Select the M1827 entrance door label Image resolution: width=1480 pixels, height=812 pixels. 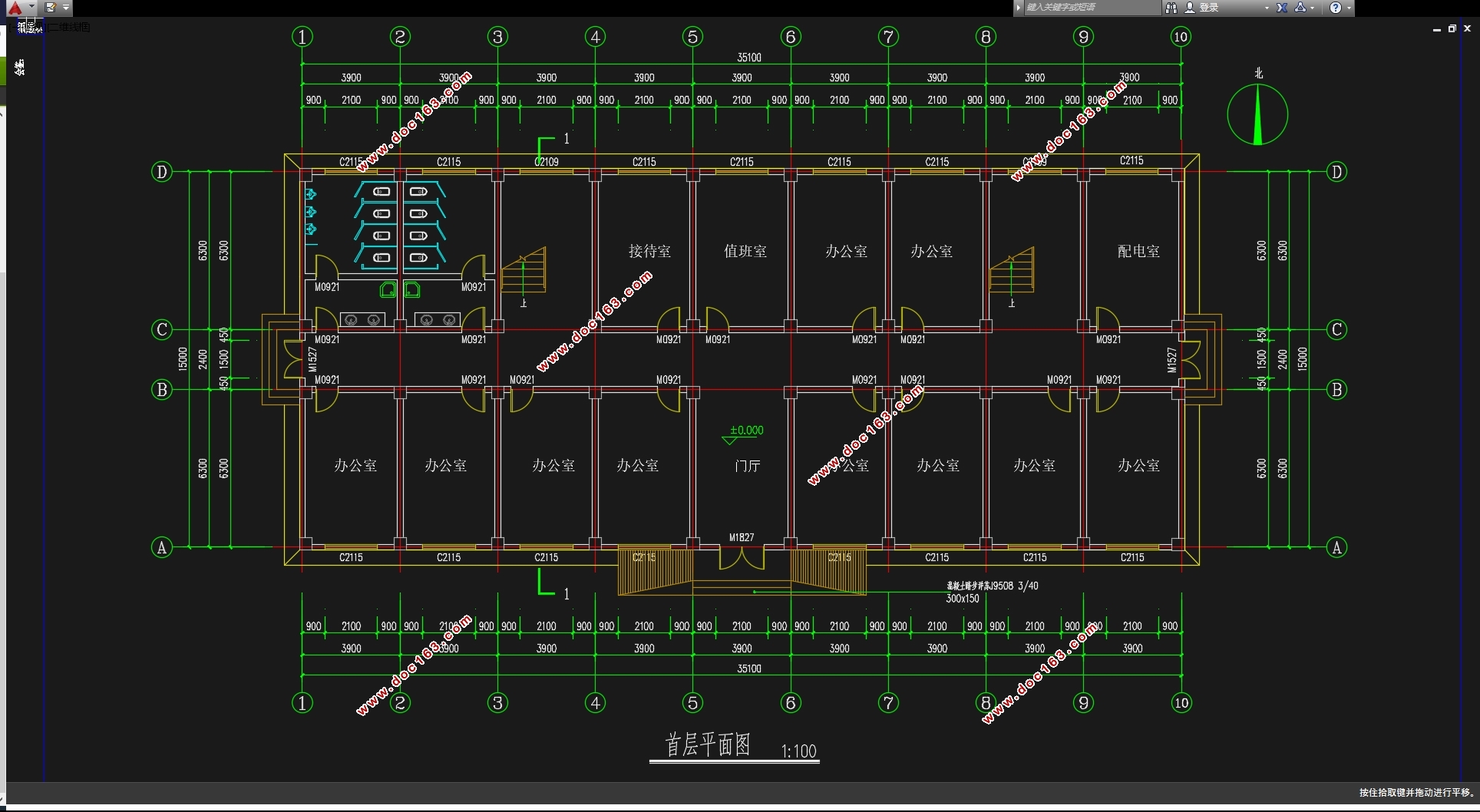pyautogui.click(x=742, y=537)
